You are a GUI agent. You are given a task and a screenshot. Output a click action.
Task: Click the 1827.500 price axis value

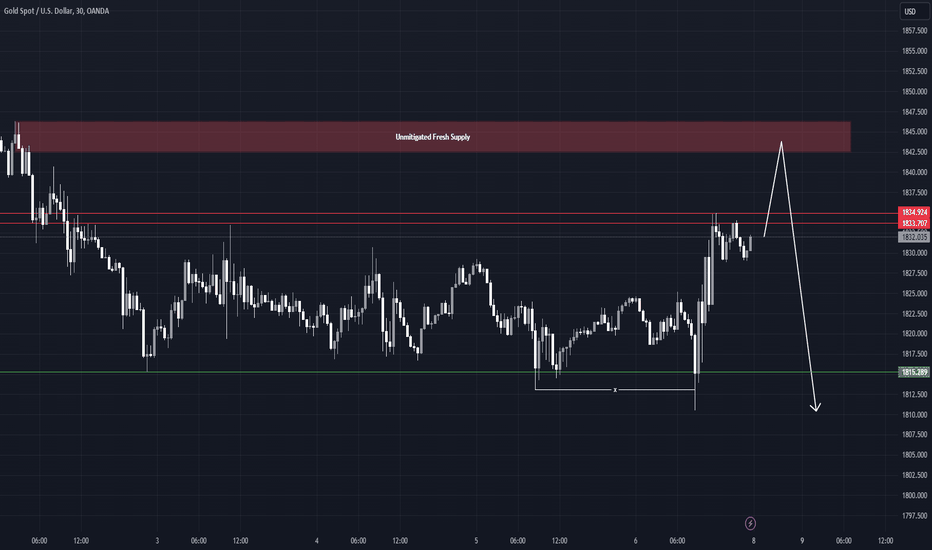point(914,274)
